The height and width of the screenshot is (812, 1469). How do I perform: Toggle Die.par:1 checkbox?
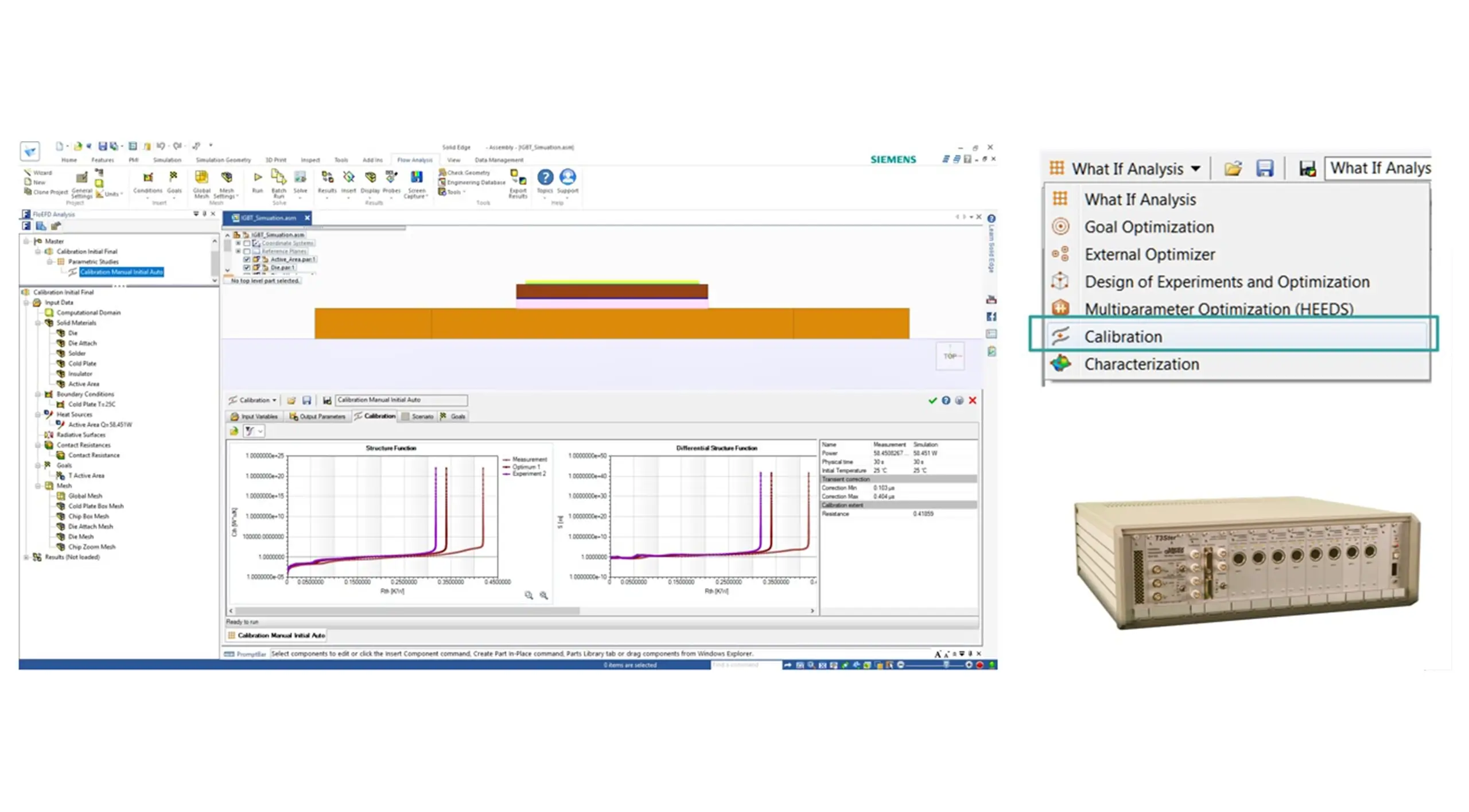[x=247, y=267]
